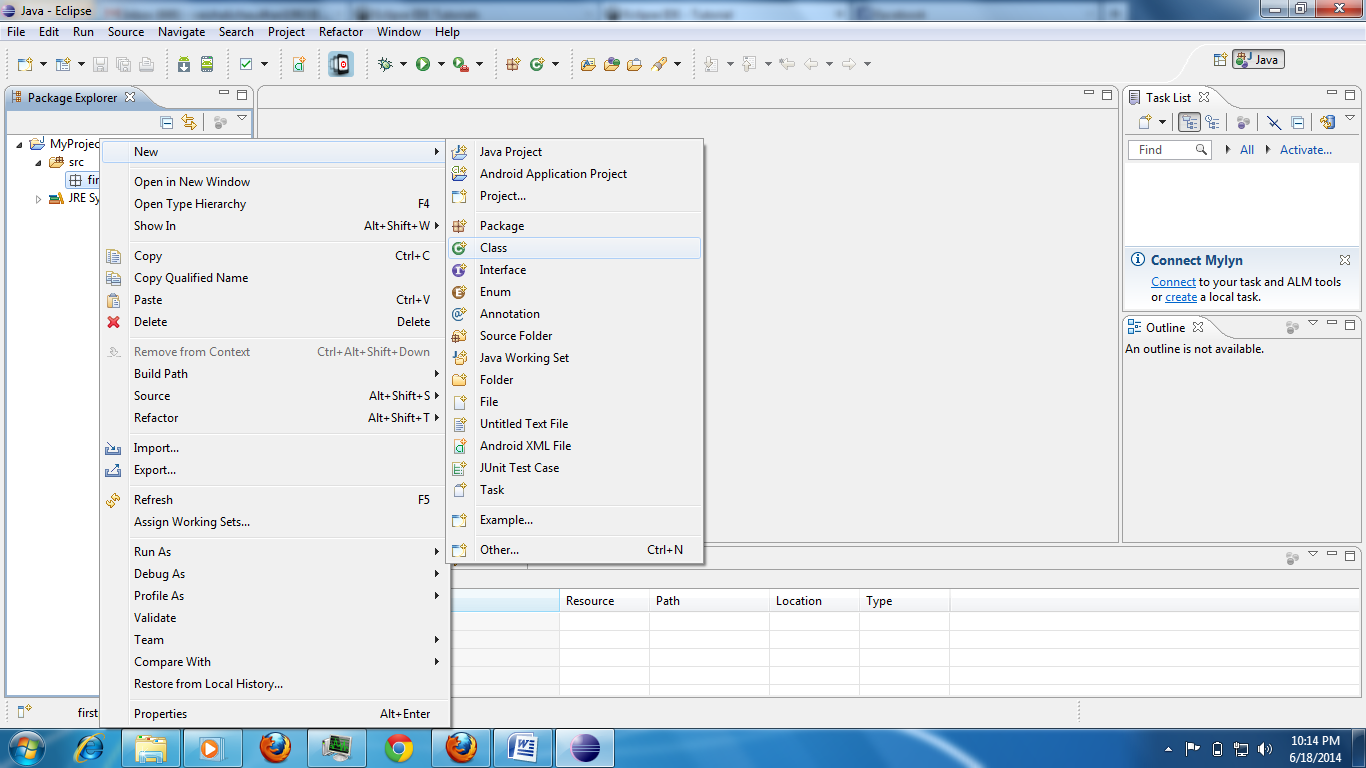The width and height of the screenshot is (1366, 768).
Task: Open the Window menu in menu bar
Action: [399, 32]
